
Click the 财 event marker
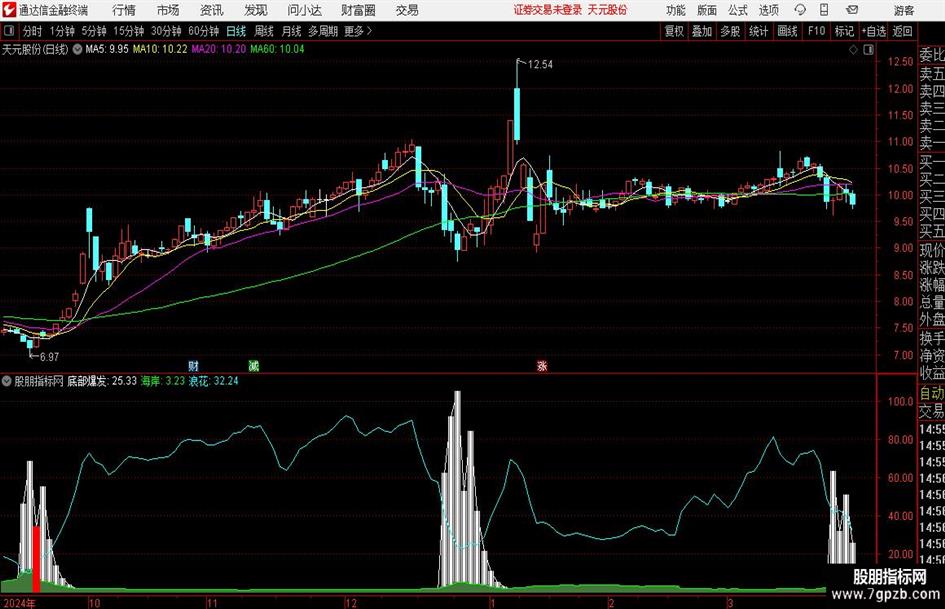point(193,365)
